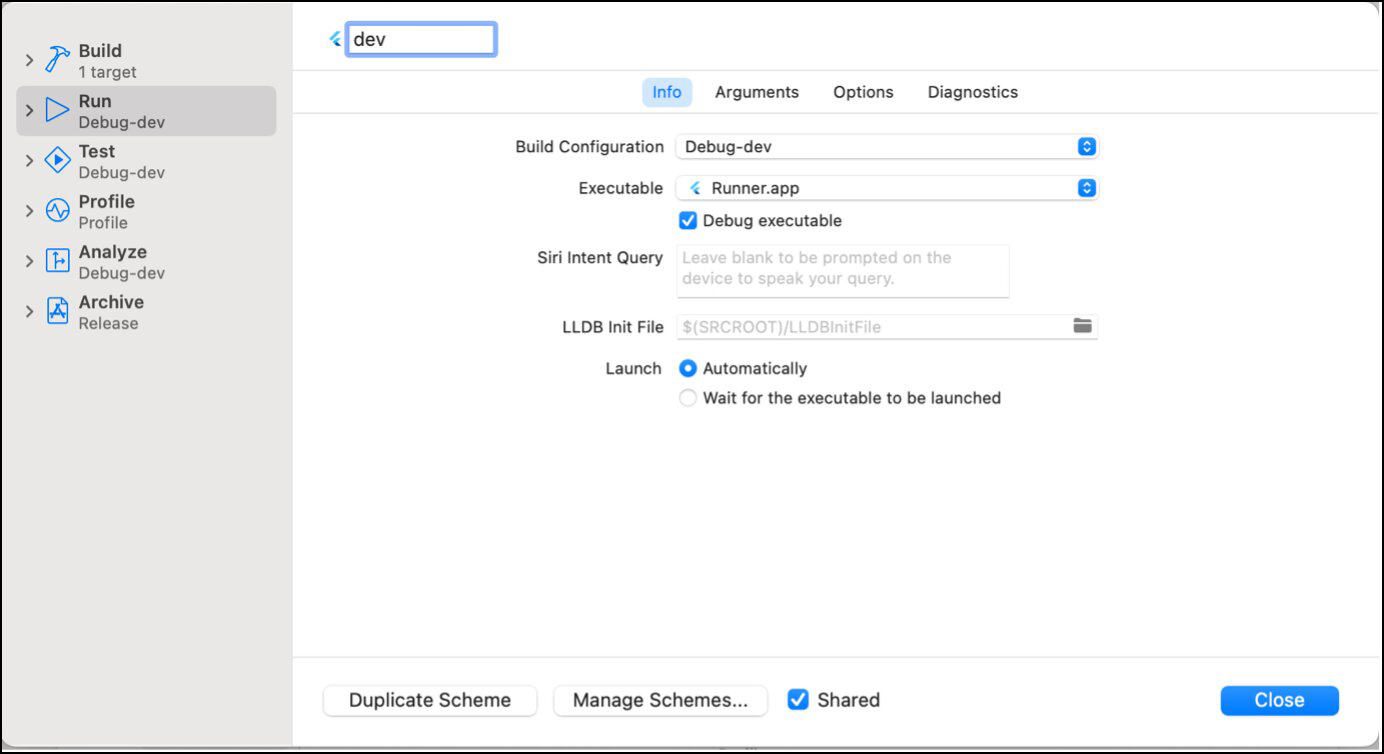Select the Archive icon in sidebar
1384x754 pixels.
click(x=58, y=311)
